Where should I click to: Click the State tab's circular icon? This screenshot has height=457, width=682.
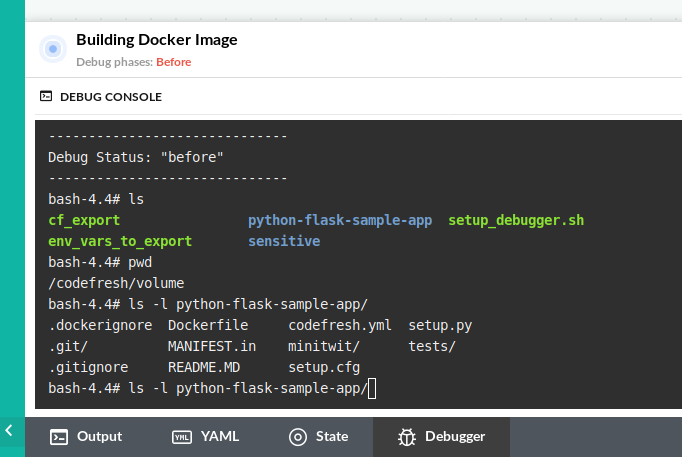(x=297, y=437)
